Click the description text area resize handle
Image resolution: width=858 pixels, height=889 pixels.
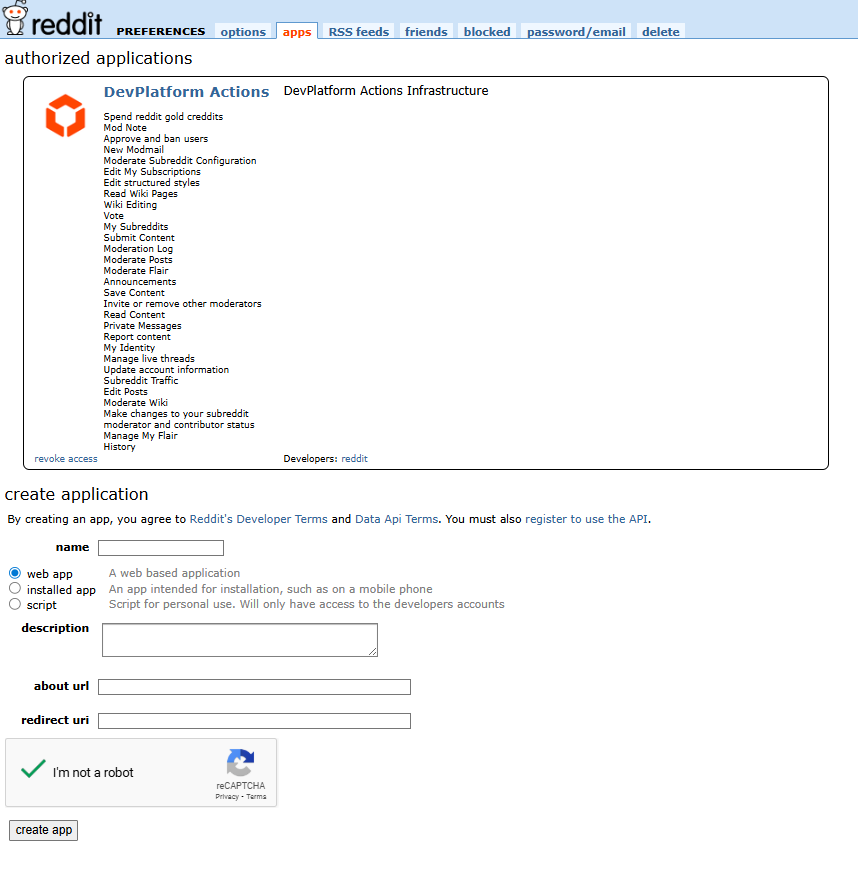373,651
